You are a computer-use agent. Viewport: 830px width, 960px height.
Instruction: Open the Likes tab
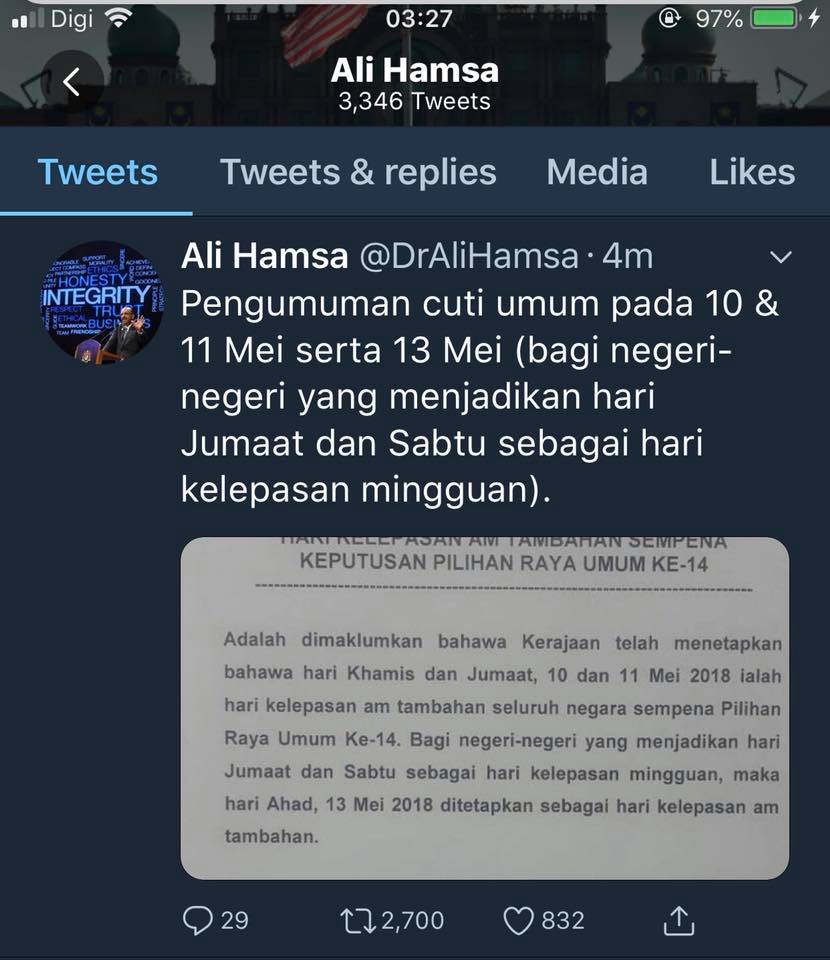click(752, 171)
